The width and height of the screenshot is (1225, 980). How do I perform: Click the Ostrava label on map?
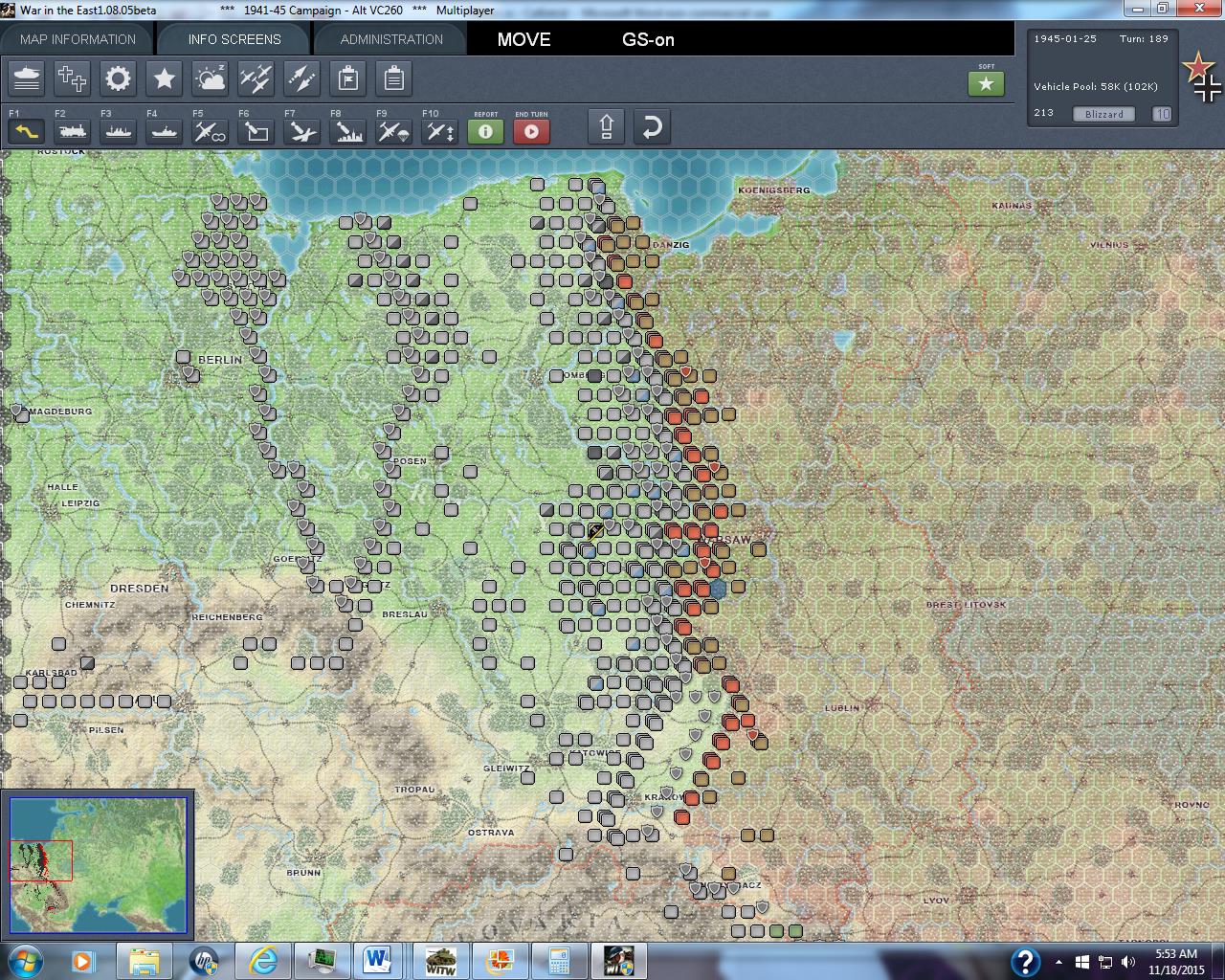click(491, 833)
